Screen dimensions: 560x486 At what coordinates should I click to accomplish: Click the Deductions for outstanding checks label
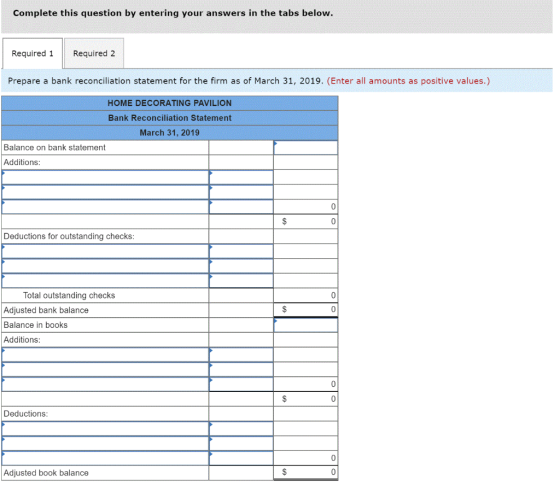click(x=69, y=236)
